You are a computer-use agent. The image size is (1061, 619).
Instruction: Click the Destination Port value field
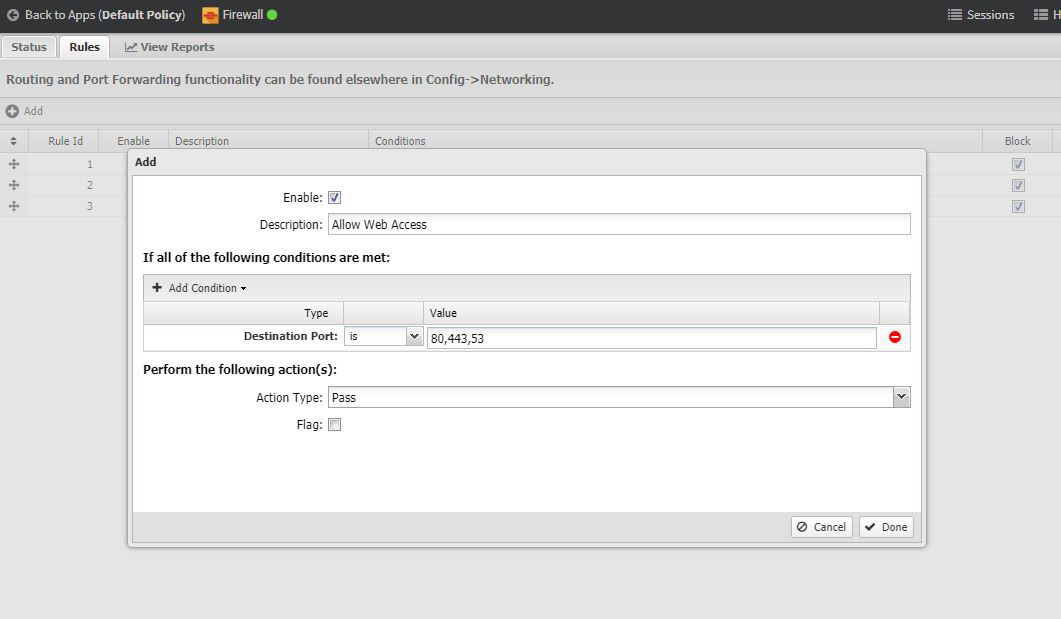[x=651, y=339]
